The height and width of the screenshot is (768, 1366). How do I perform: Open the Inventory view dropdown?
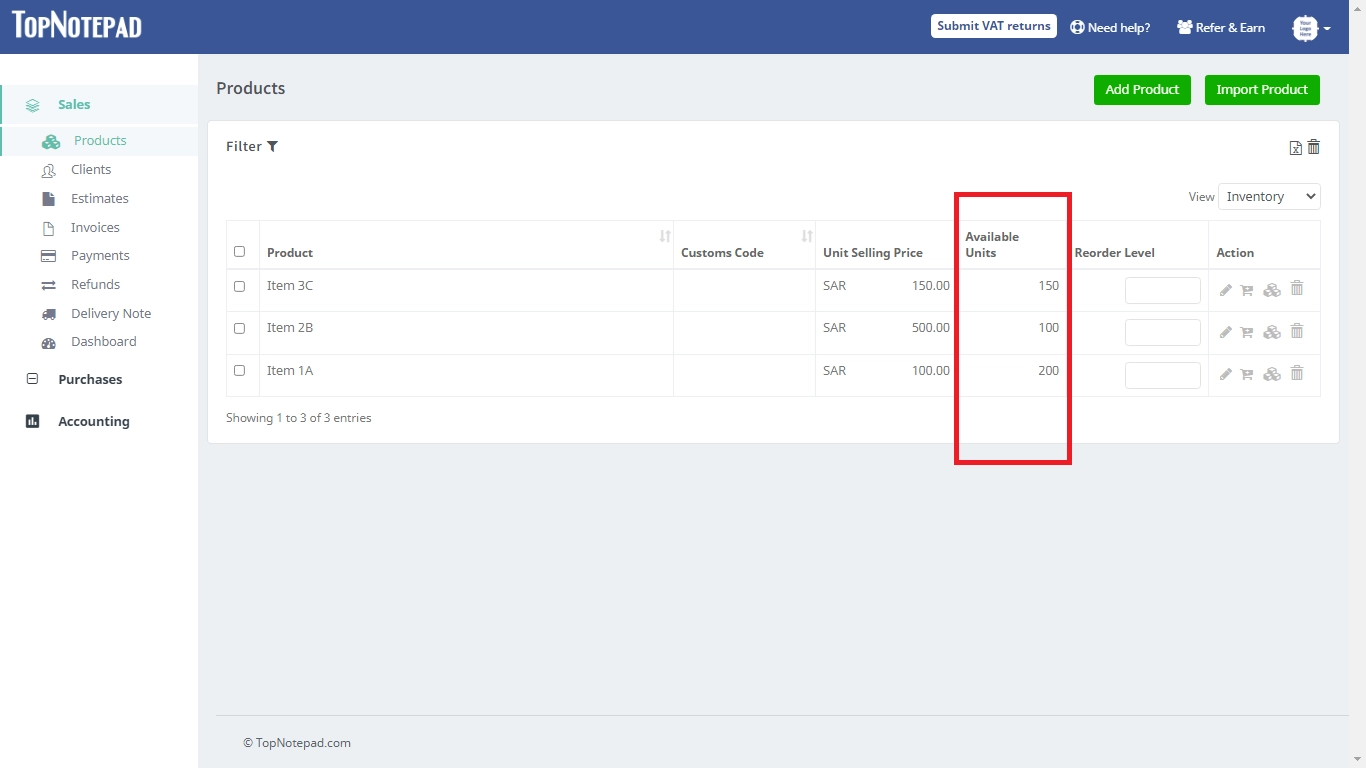[1268, 196]
